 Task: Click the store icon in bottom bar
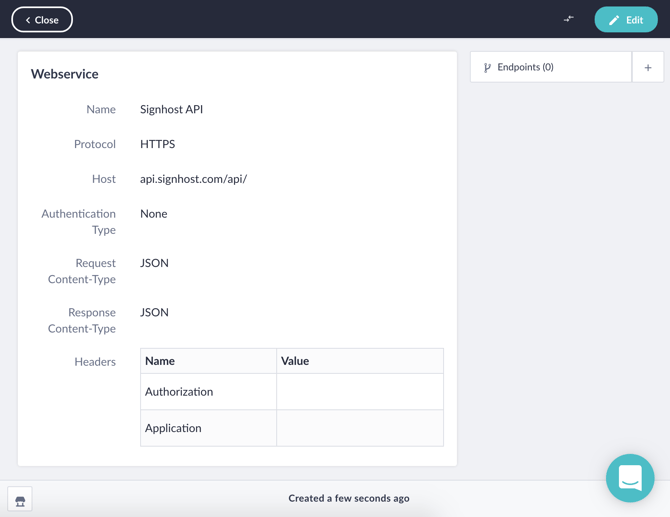click(20, 501)
